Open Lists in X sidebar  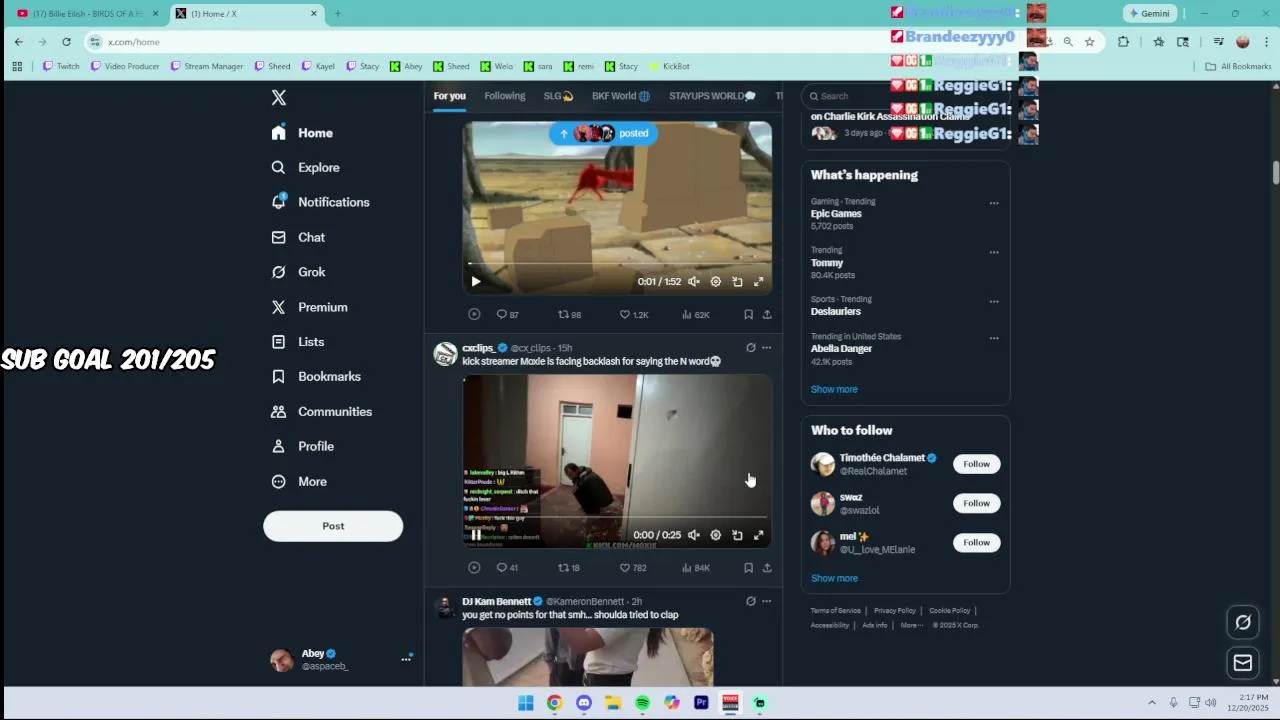coord(297,342)
